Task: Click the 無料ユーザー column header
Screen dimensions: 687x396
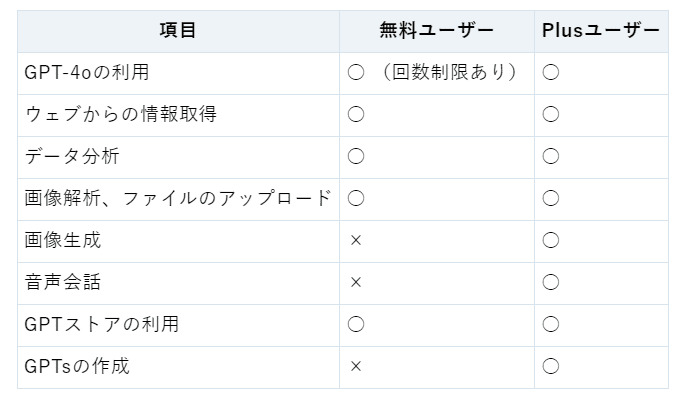Action: (x=436, y=30)
